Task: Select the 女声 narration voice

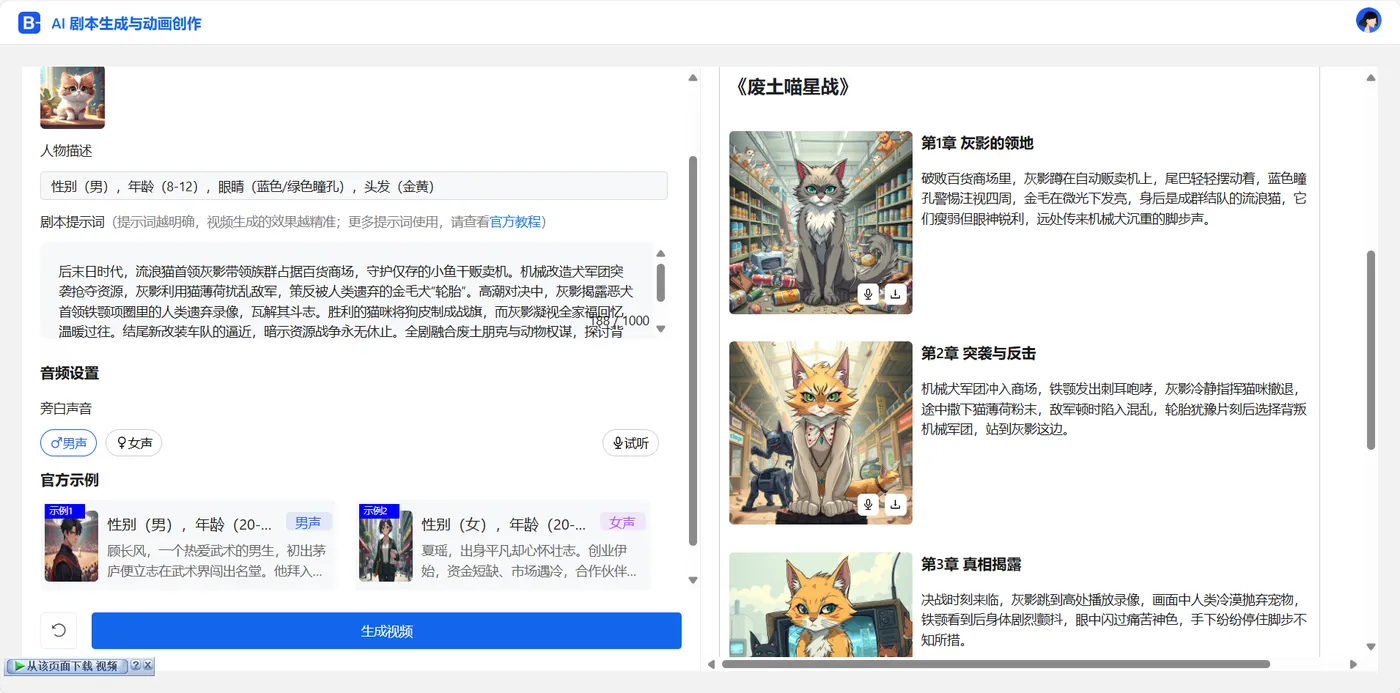Action: (x=134, y=443)
